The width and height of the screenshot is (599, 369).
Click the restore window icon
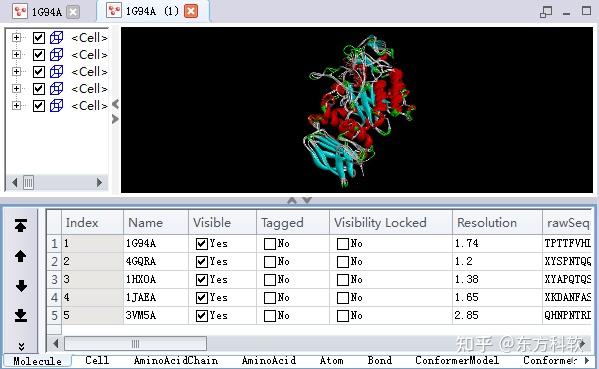point(546,12)
